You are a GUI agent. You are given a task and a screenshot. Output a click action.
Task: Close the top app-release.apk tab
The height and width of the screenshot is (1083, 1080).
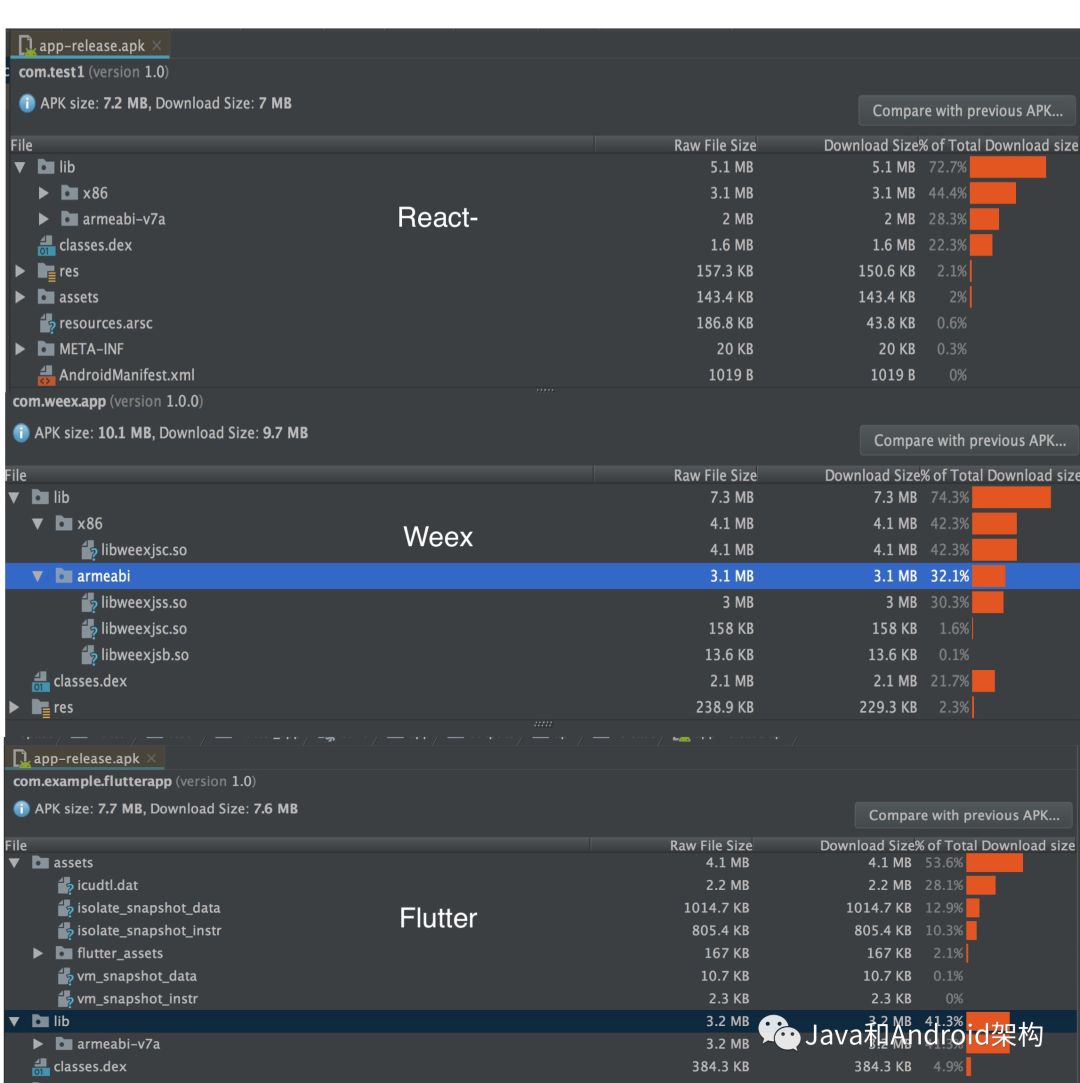(157, 46)
